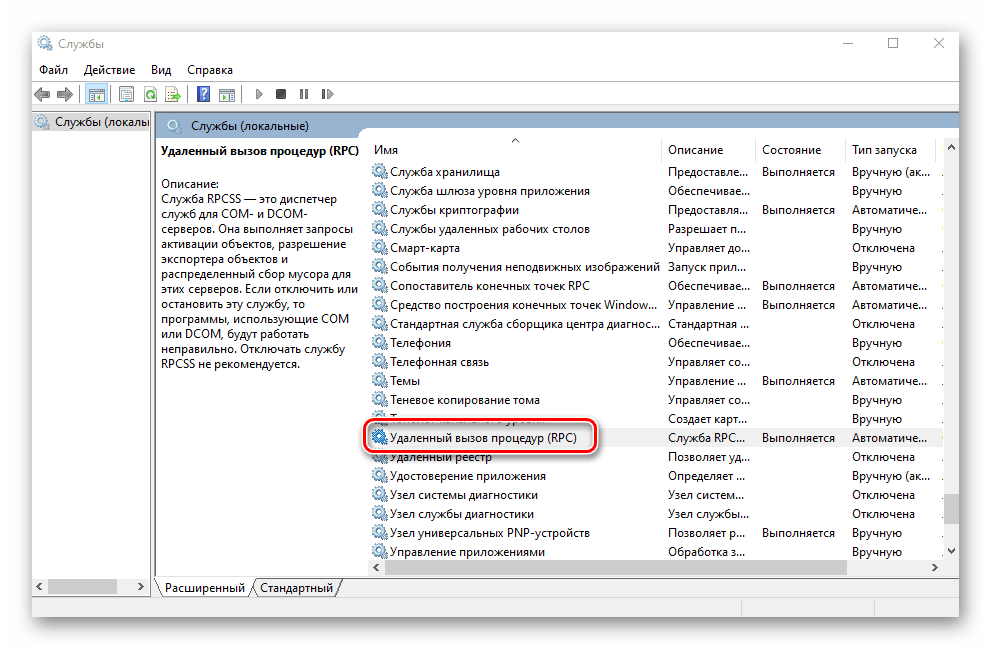This screenshot has height=649, width=991.
Task: Click right arrow of services list horizontal scrollbar
Action: [934, 567]
